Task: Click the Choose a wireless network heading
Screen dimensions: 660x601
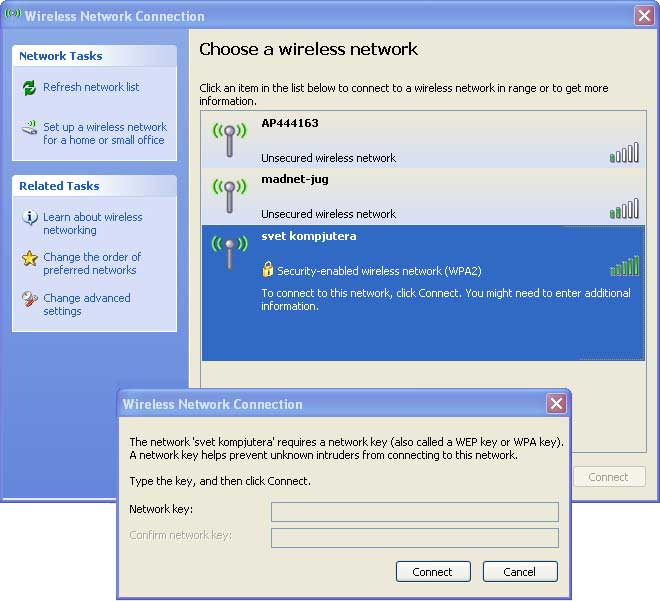Action: [x=308, y=49]
